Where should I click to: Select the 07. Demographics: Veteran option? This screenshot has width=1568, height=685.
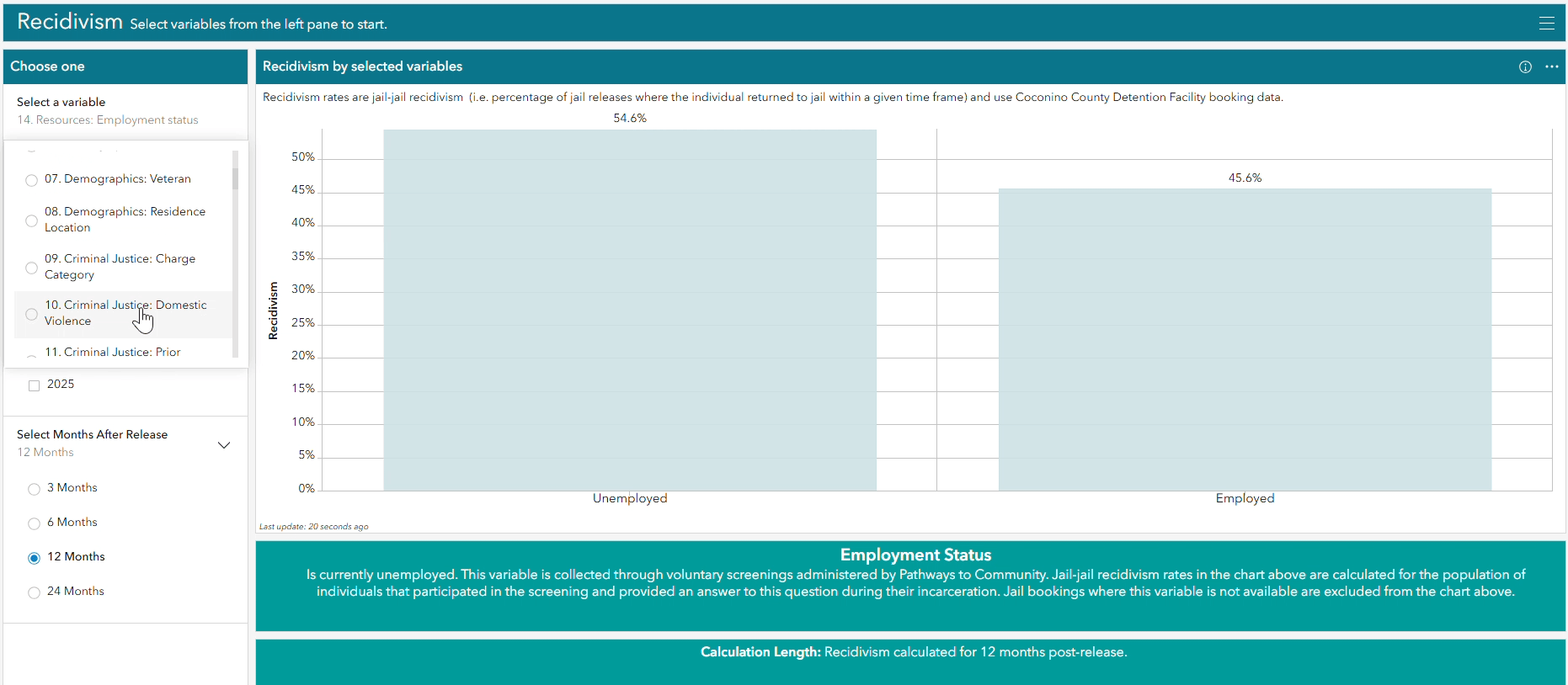pos(117,179)
